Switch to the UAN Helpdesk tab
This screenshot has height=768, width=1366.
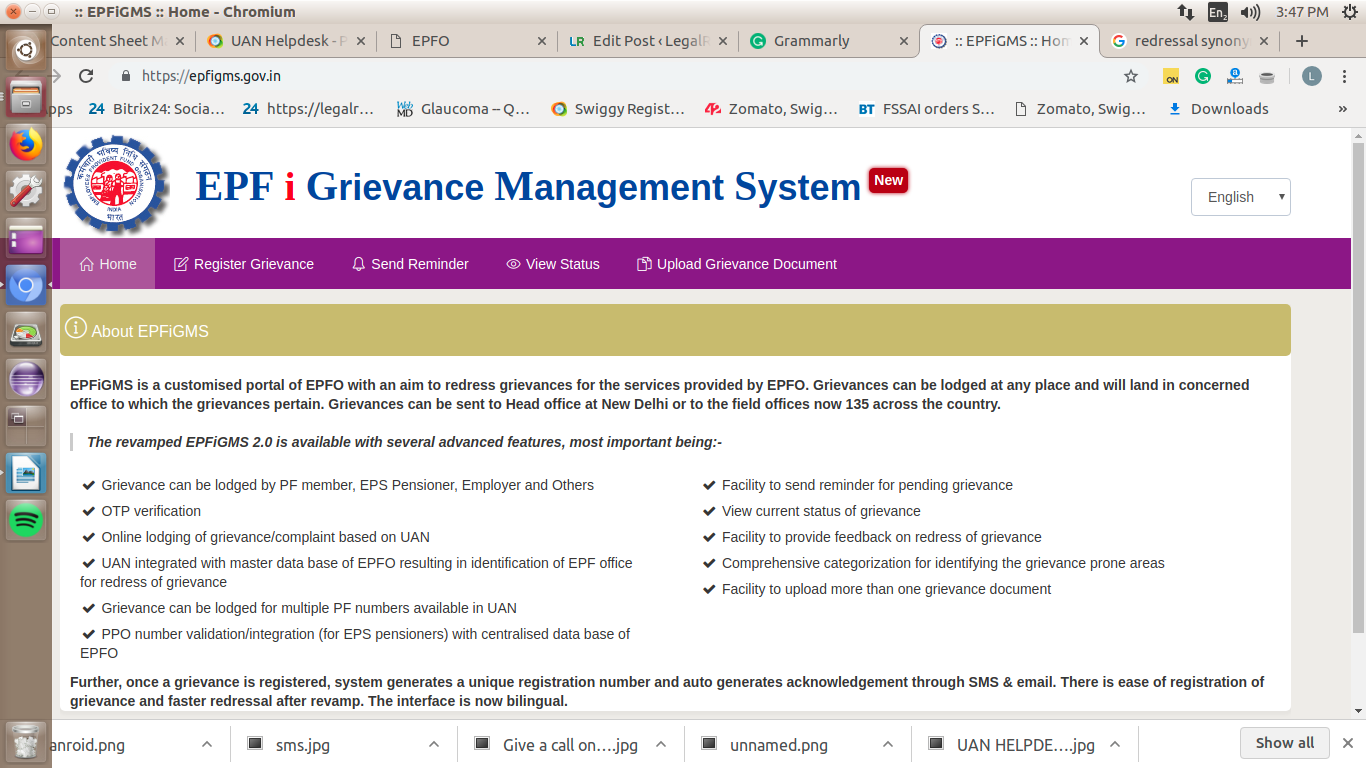click(280, 41)
